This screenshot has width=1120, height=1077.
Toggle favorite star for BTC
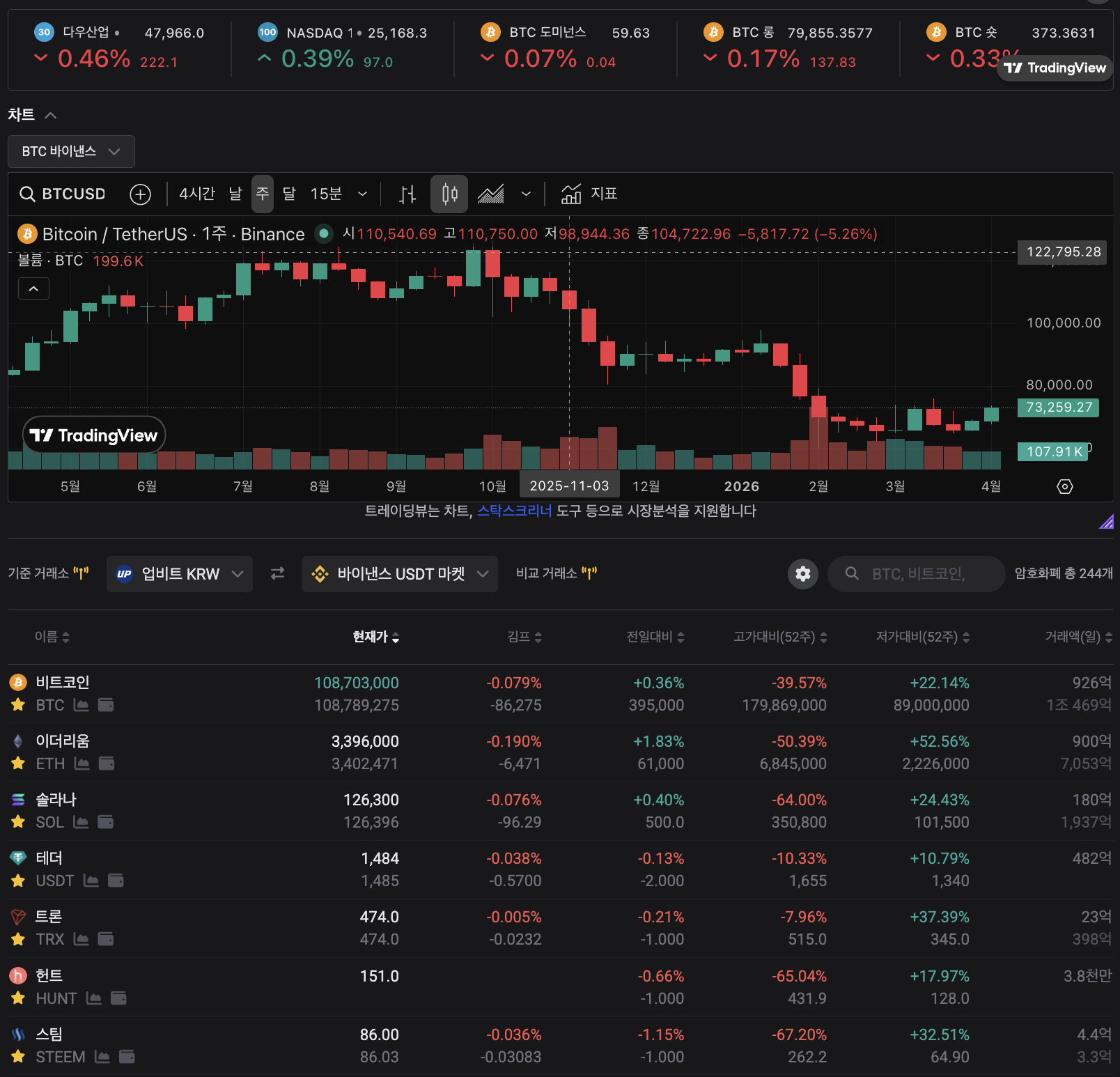[x=18, y=705]
